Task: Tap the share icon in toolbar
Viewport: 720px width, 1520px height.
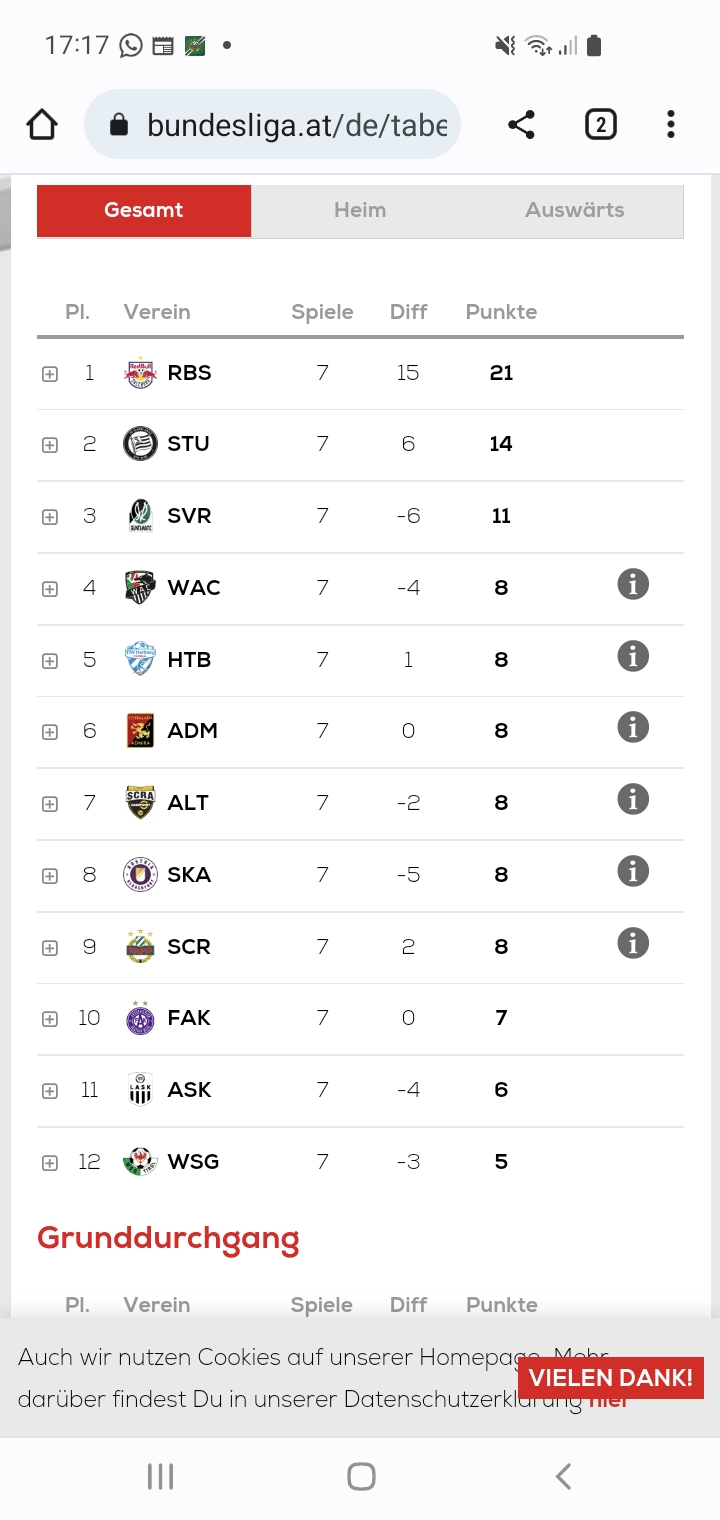Action: 521,125
